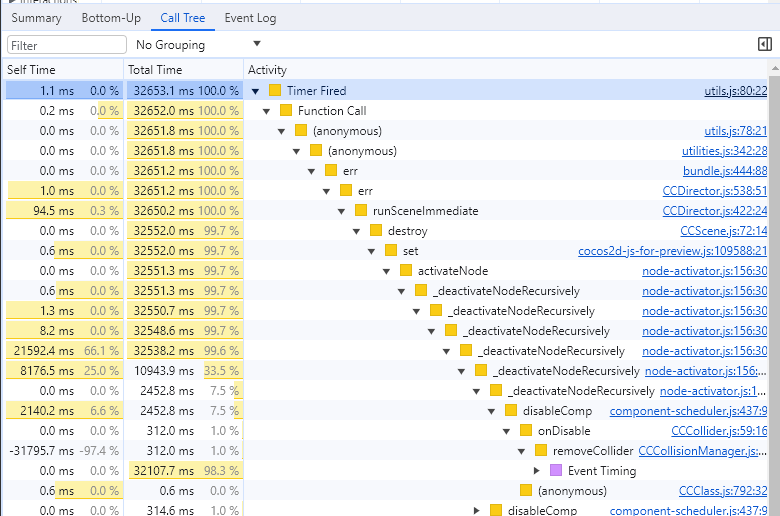Open utils.js:78:21 source link
The width and height of the screenshot is (780, 516).
pyautogui.click(x=735, y=130)
